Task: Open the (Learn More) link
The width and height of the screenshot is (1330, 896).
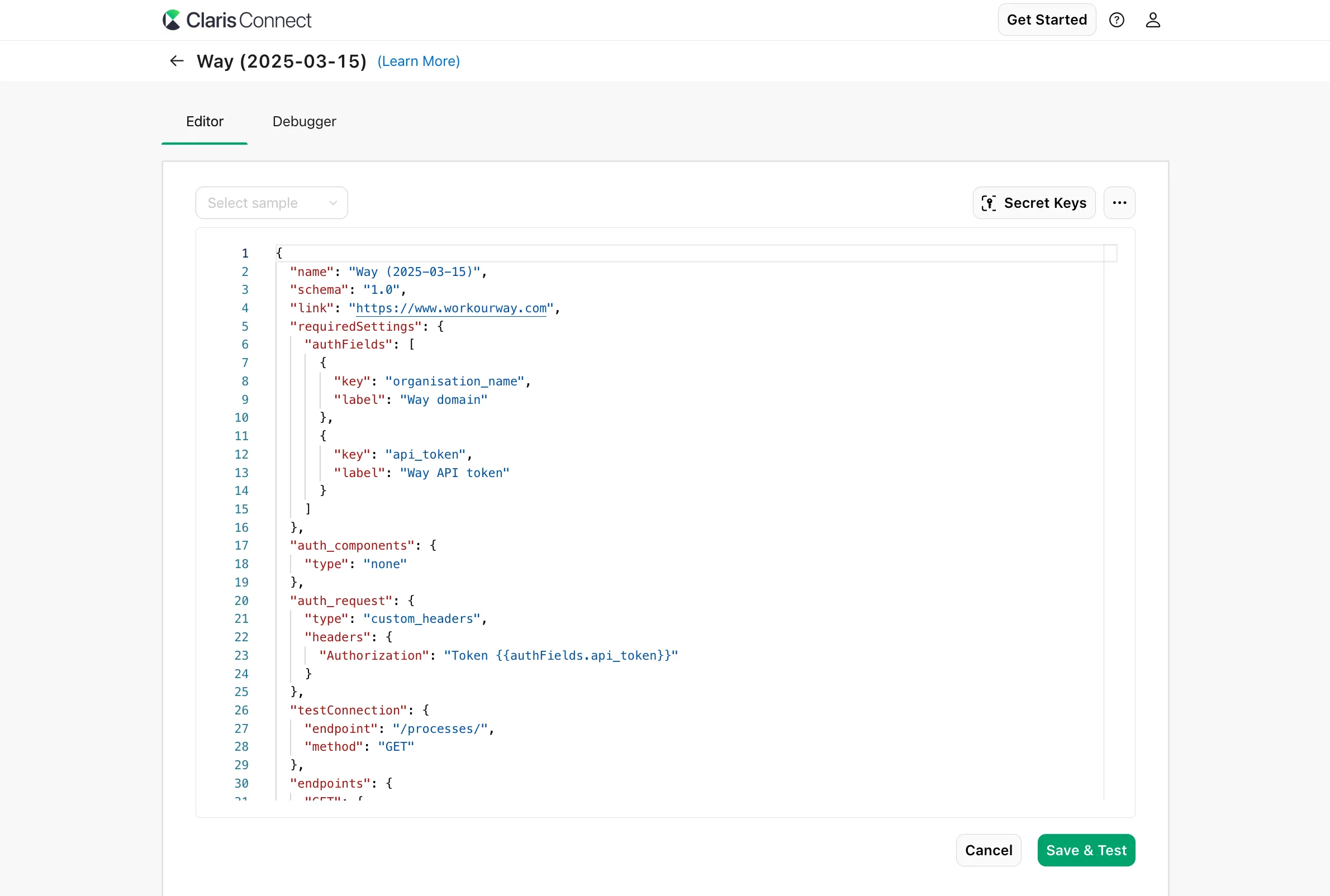Action: tap(418, 61)
